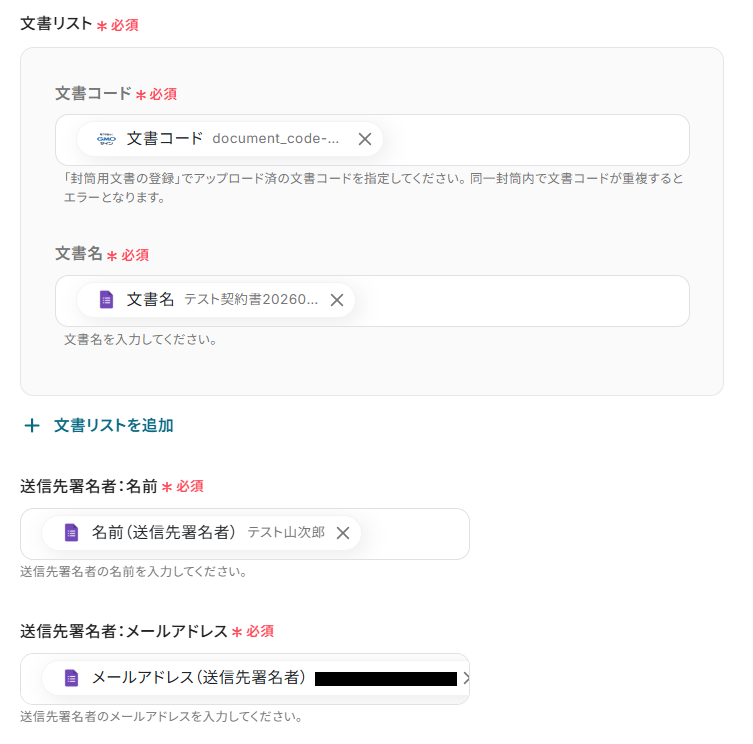Add another list via 文書リストを追加 link
This screenshot has height=744, width=753.
[x=113, y=426]
